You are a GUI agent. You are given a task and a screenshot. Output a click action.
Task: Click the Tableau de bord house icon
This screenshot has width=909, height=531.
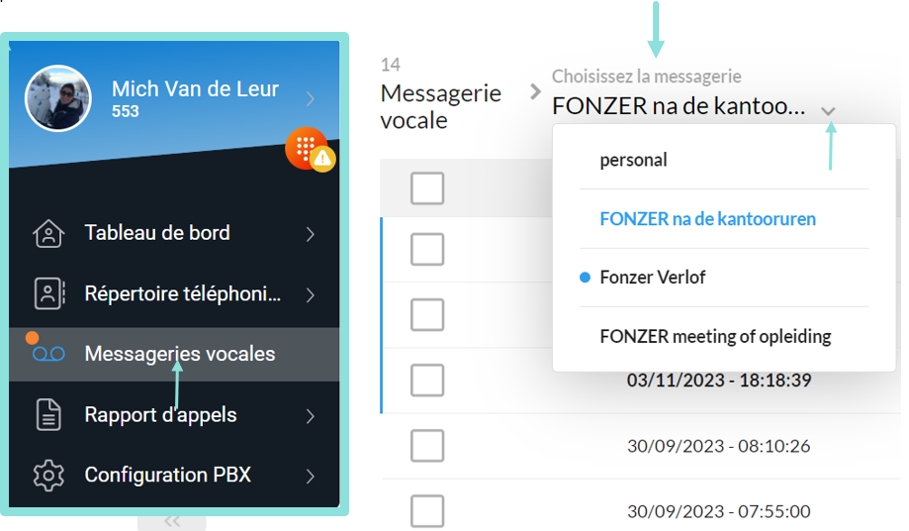(x=48, y=234)
